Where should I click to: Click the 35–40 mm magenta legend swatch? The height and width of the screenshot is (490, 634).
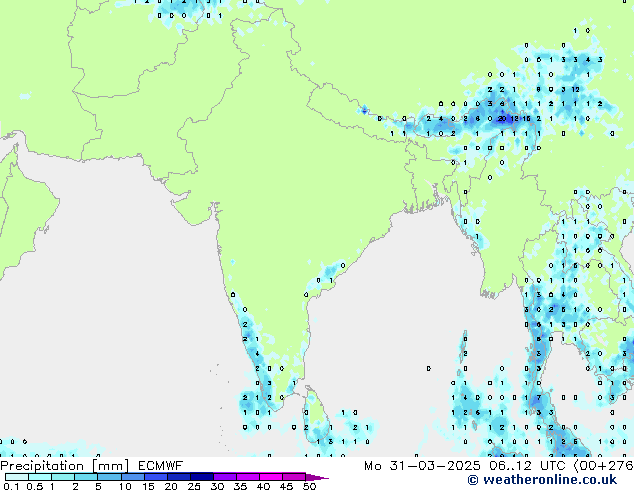(x=247, y=477)
